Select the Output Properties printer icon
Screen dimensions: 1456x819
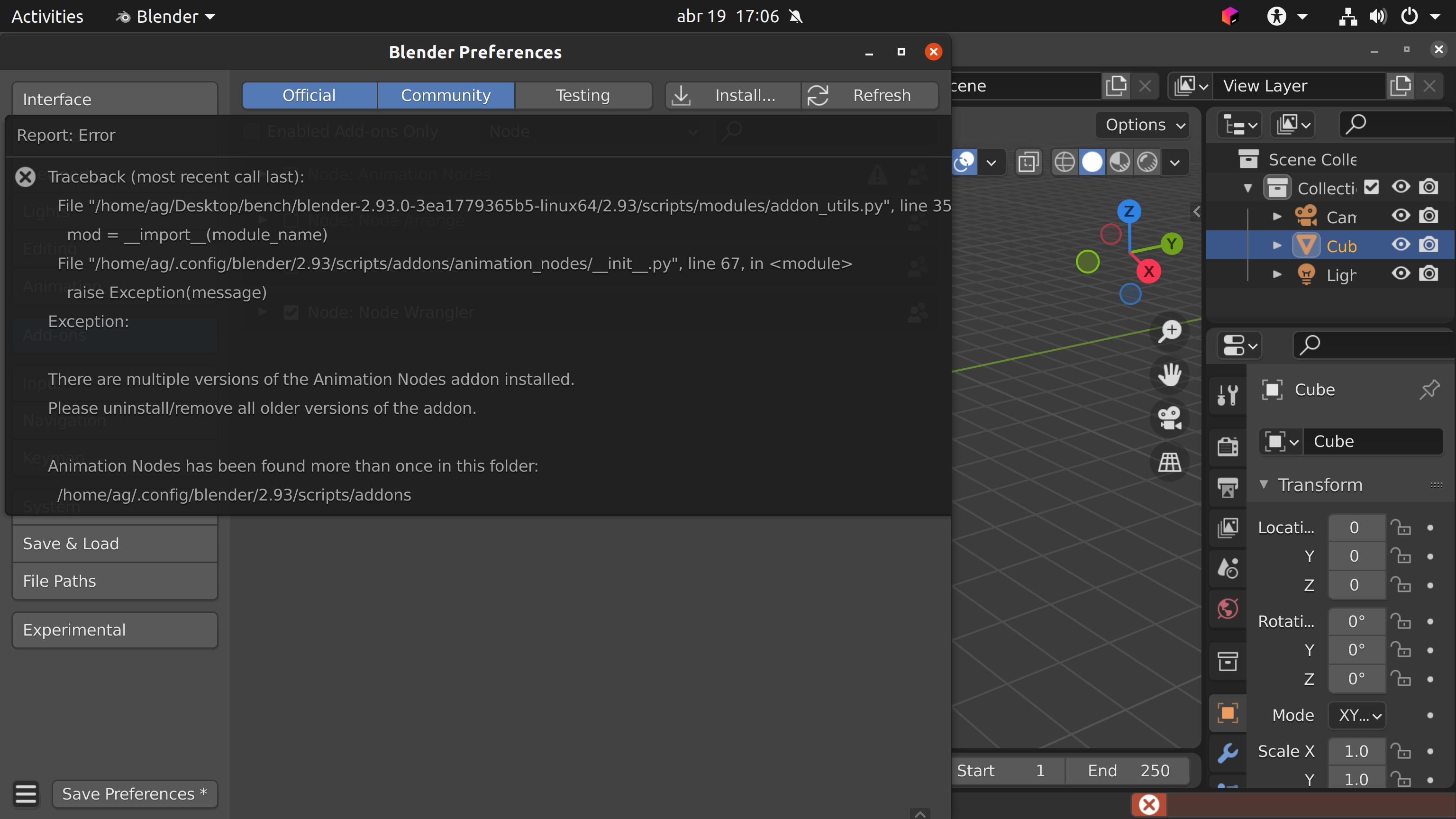1228,488
